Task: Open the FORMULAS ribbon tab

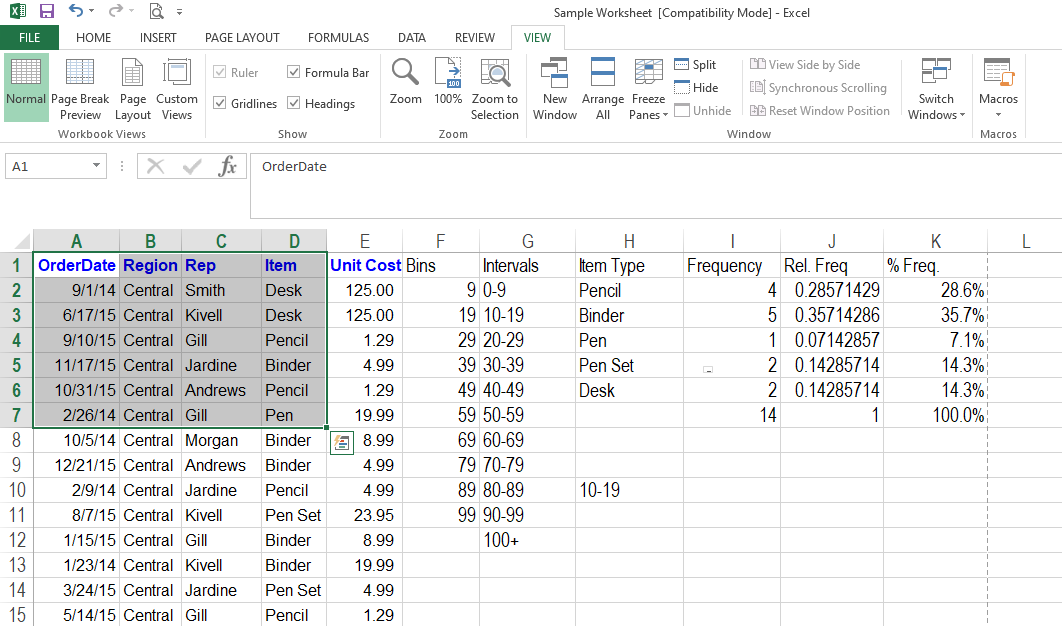Action: click(338, 38)
